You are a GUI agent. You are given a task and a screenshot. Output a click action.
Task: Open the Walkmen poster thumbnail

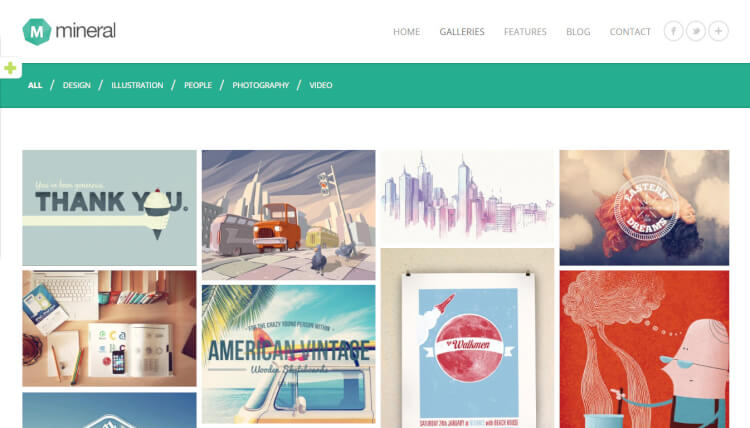point(467,338)
